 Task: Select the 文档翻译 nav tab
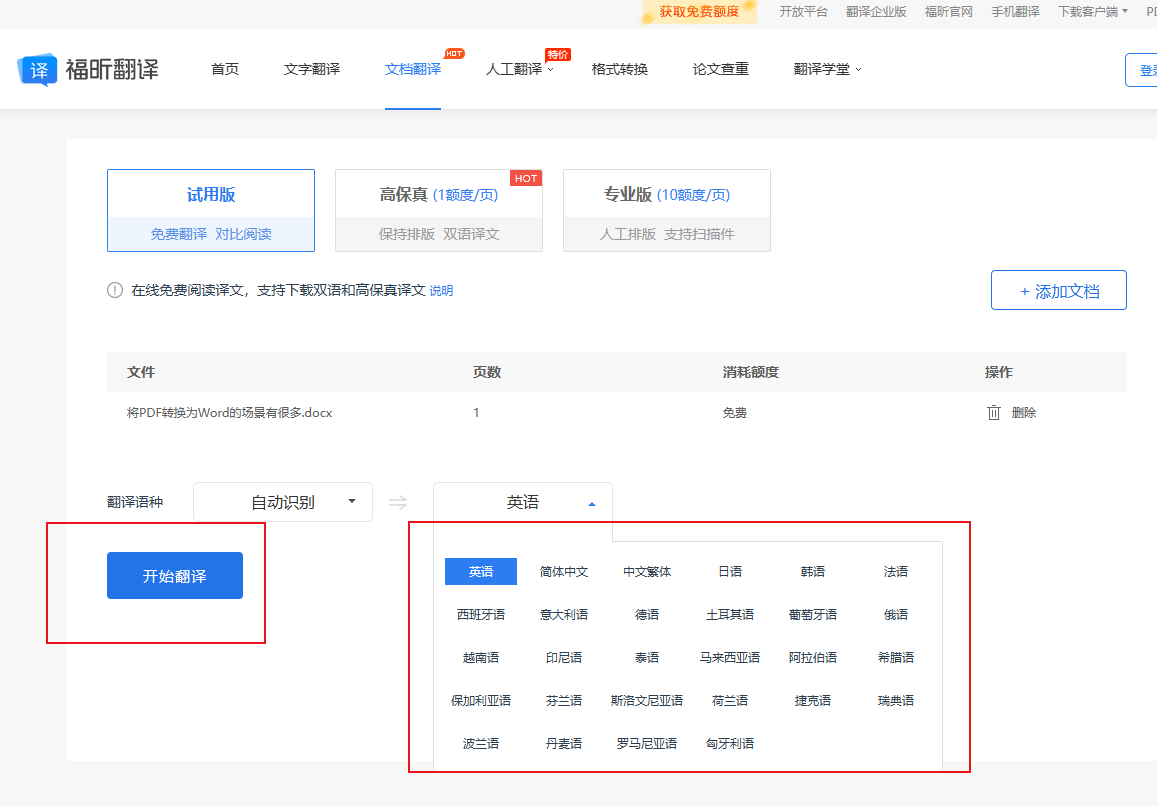click(x=412, y=69)
